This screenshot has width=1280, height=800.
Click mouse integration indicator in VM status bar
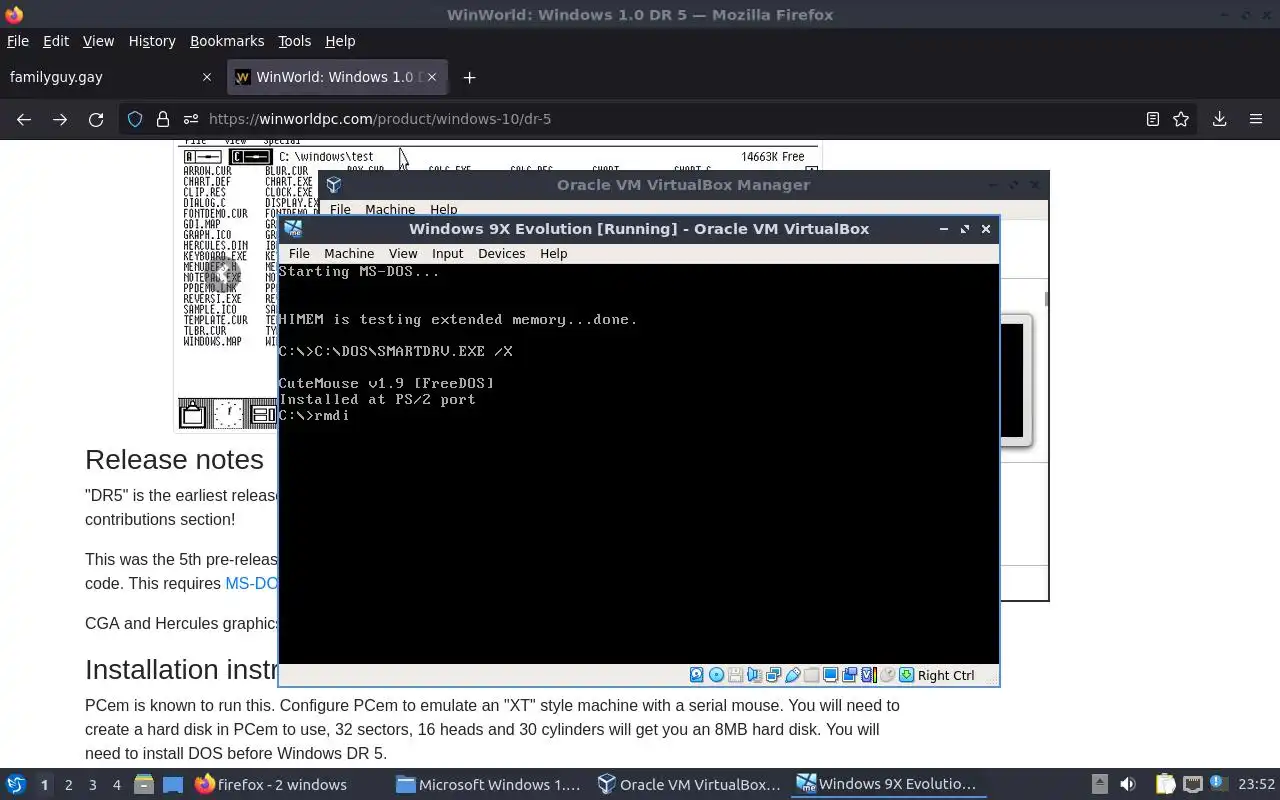coord(887,675)
